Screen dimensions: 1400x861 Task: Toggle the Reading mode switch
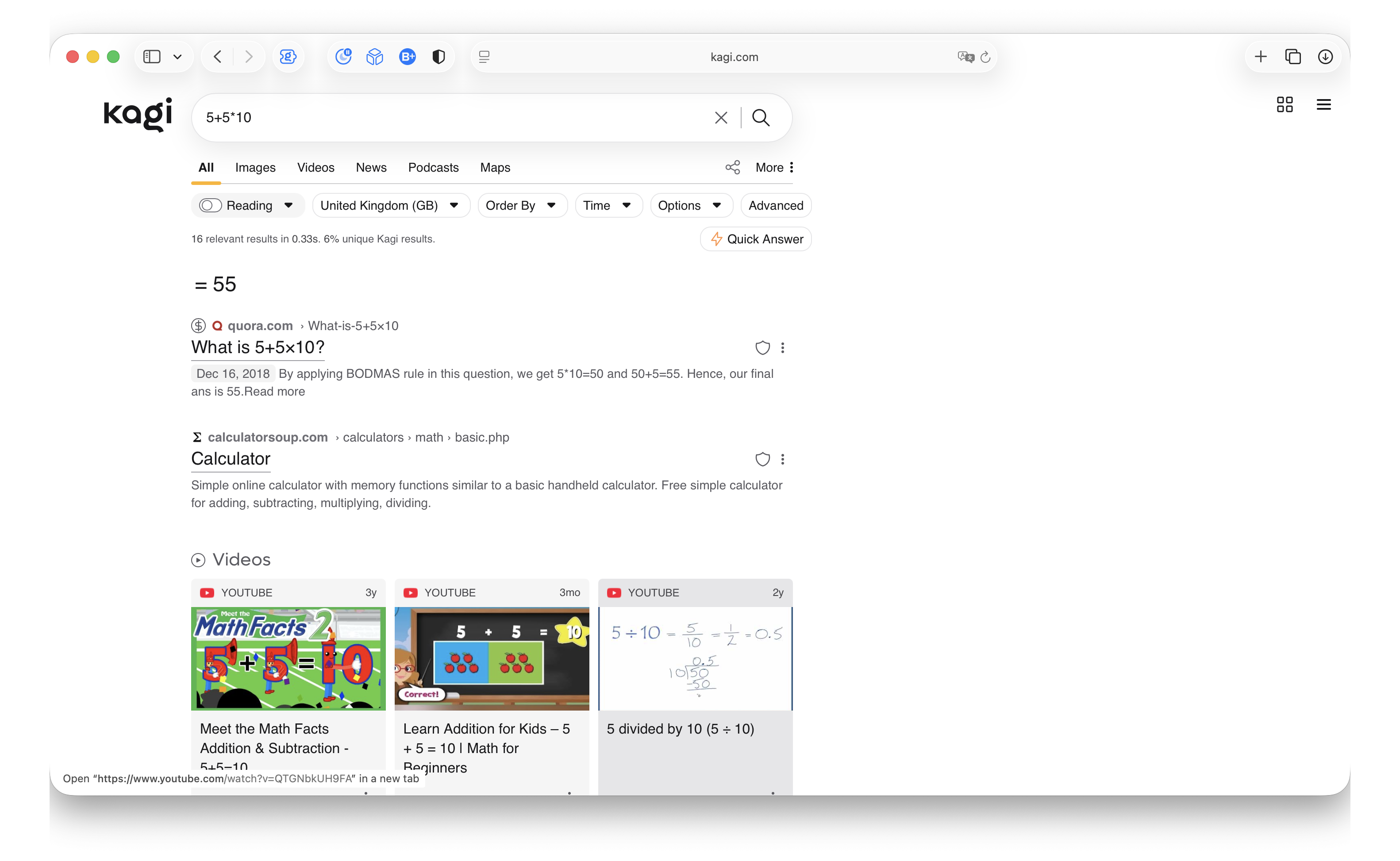[210, 206]
